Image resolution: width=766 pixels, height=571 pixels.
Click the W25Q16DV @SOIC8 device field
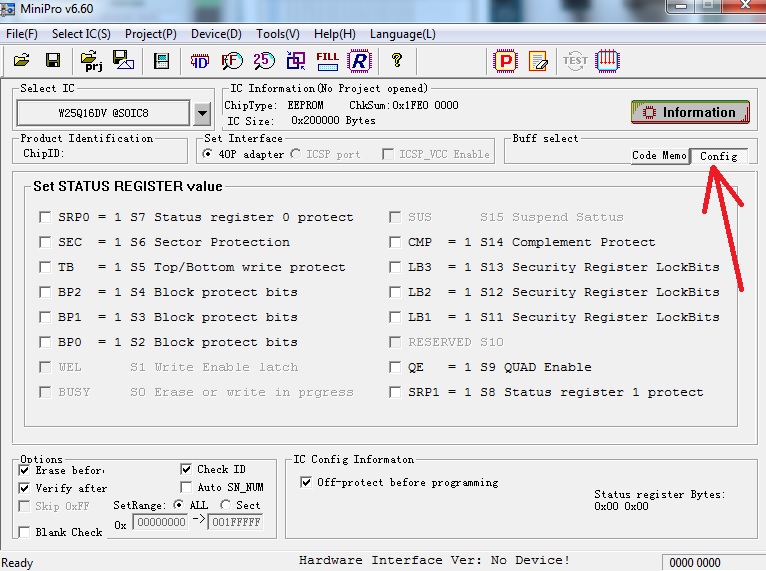[x=103, y=113]
